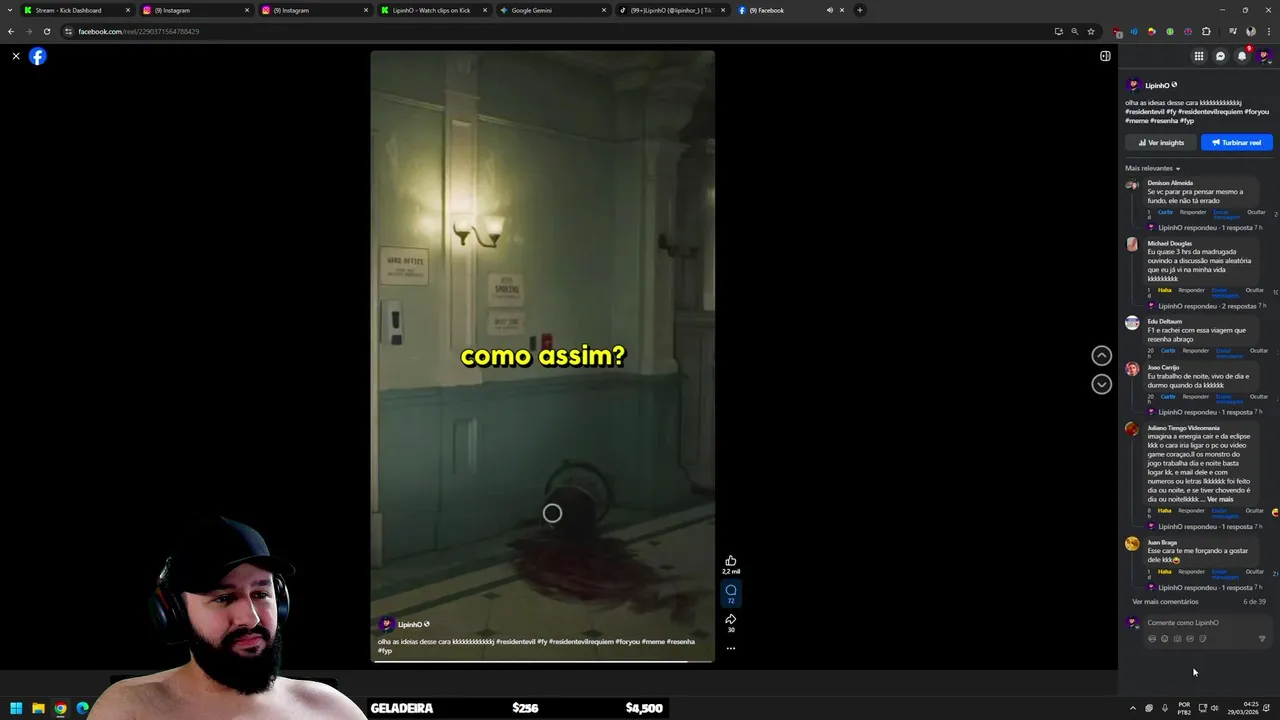The width and height of the screenshot is (1280, 720).
Task: Open emoji picker in comment box
Action: [1164, 638]
